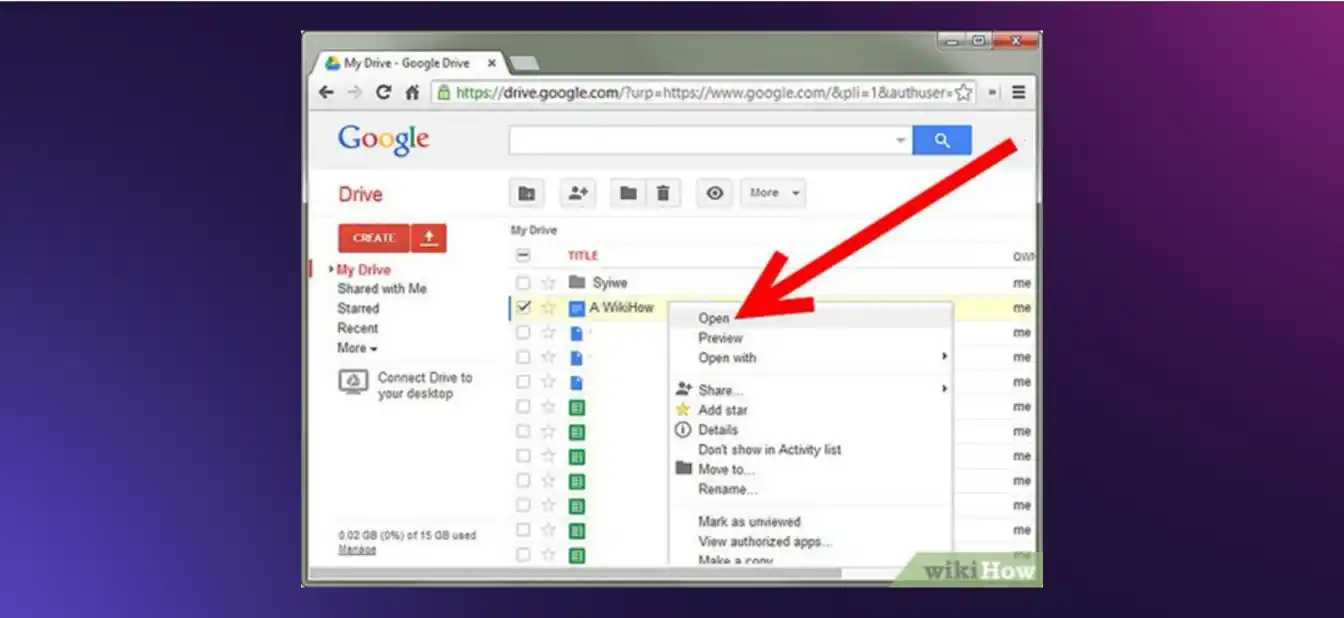Click the info icon beside Details

pyautogui.click(x=683, y=430)
